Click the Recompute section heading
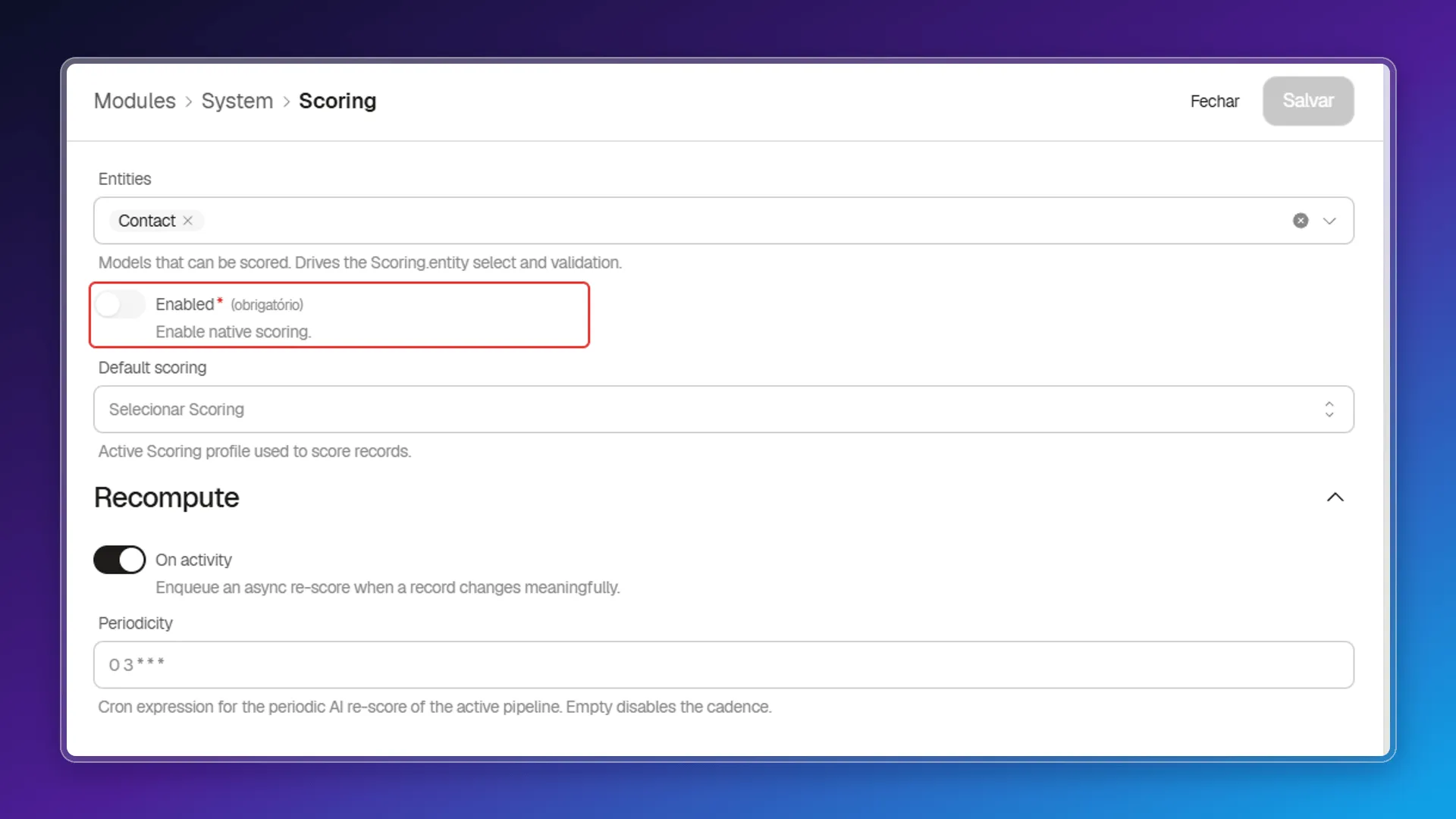The width and height of the screenshot is (1456, 819). tap(167, 497)
